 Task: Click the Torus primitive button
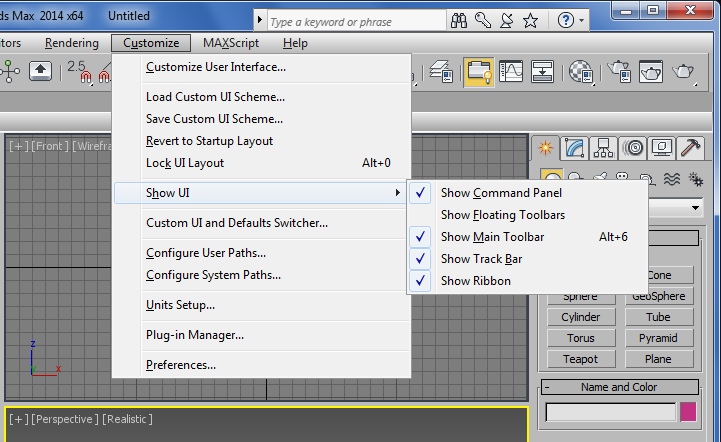[581, 338]
